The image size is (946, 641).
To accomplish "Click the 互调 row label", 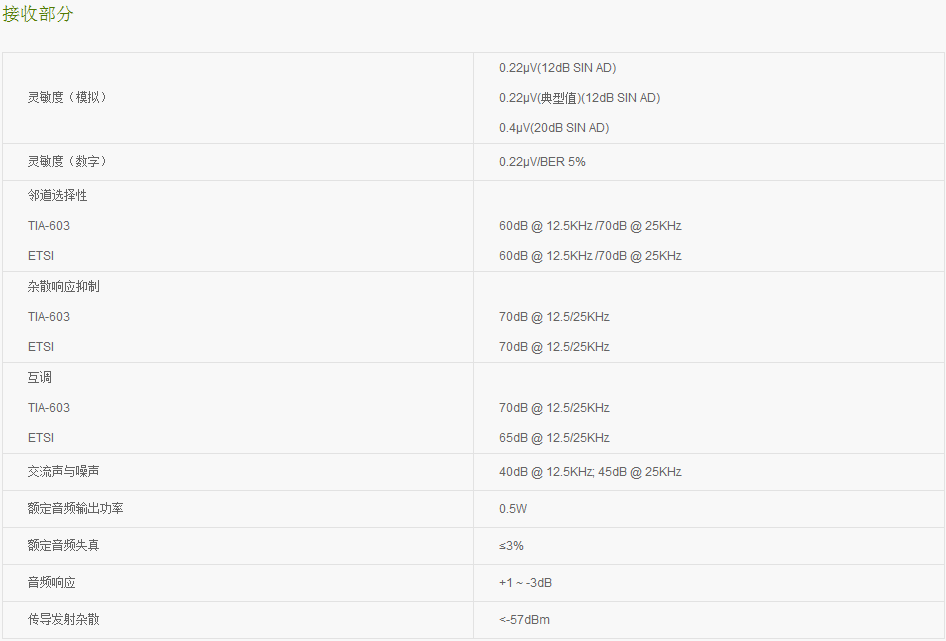I will [x=40, y=378].
